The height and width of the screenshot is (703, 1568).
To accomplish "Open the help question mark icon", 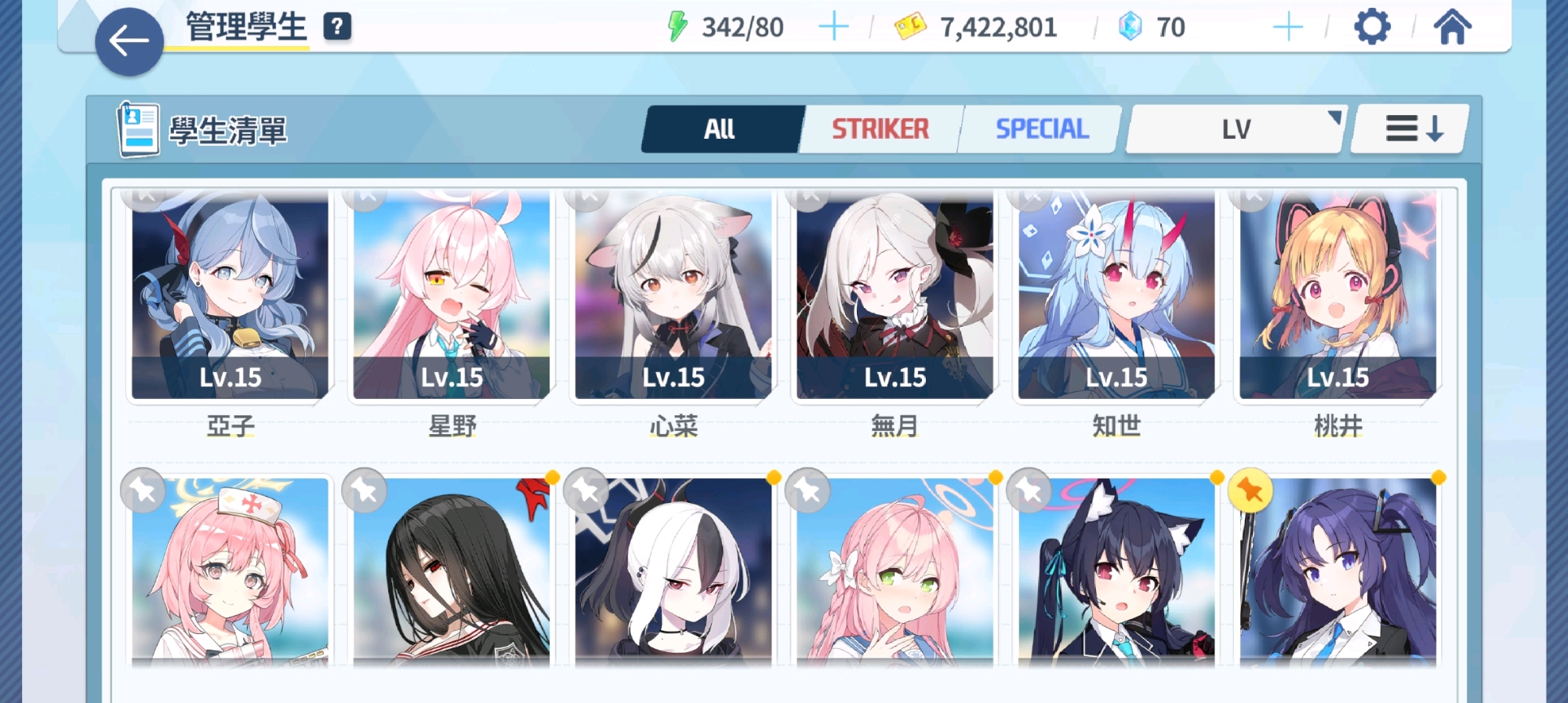I will click(x=337, y=27).
